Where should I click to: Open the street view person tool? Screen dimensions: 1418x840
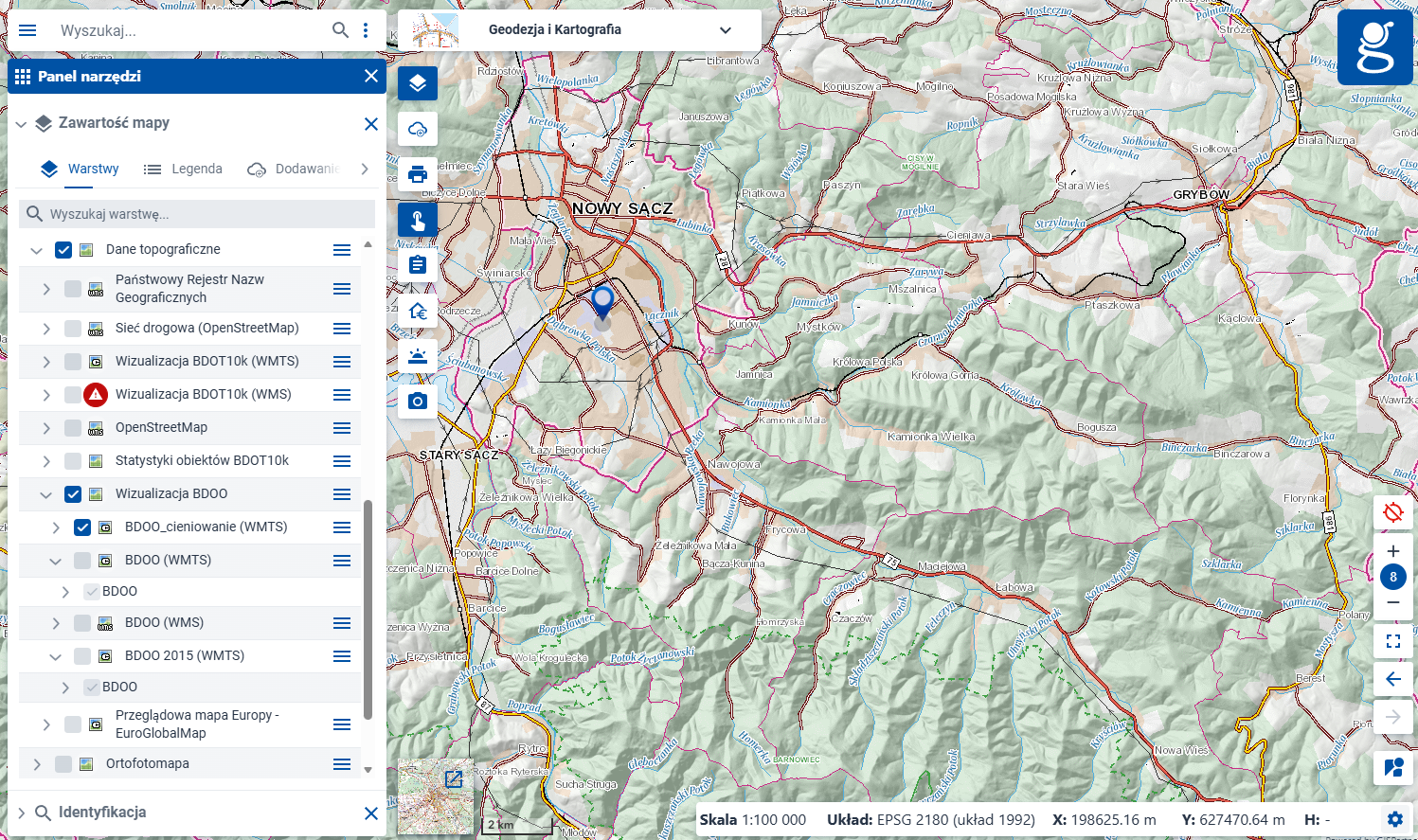pyautogui.click(x=1393, y=767)
